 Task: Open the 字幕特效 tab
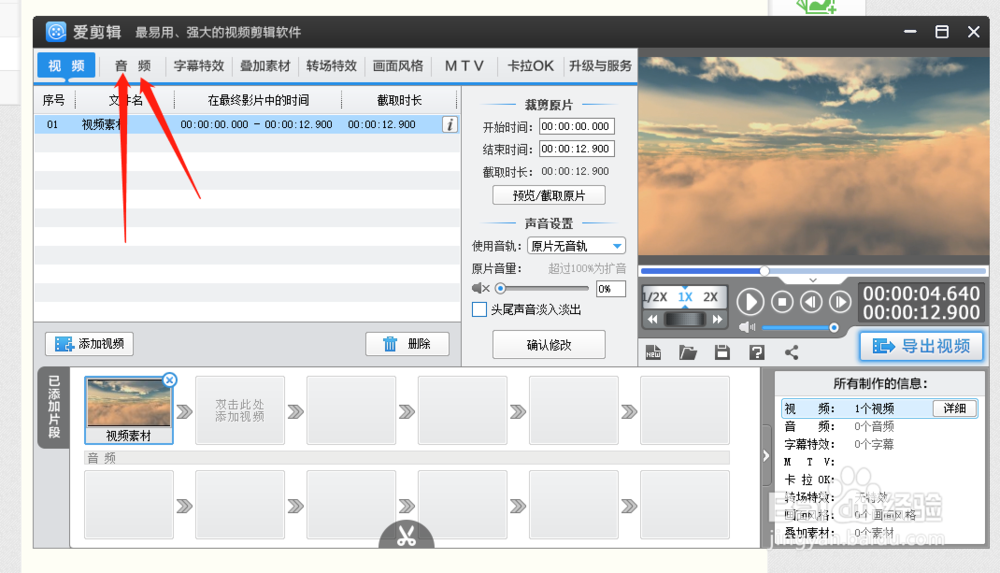coord(199,66)
